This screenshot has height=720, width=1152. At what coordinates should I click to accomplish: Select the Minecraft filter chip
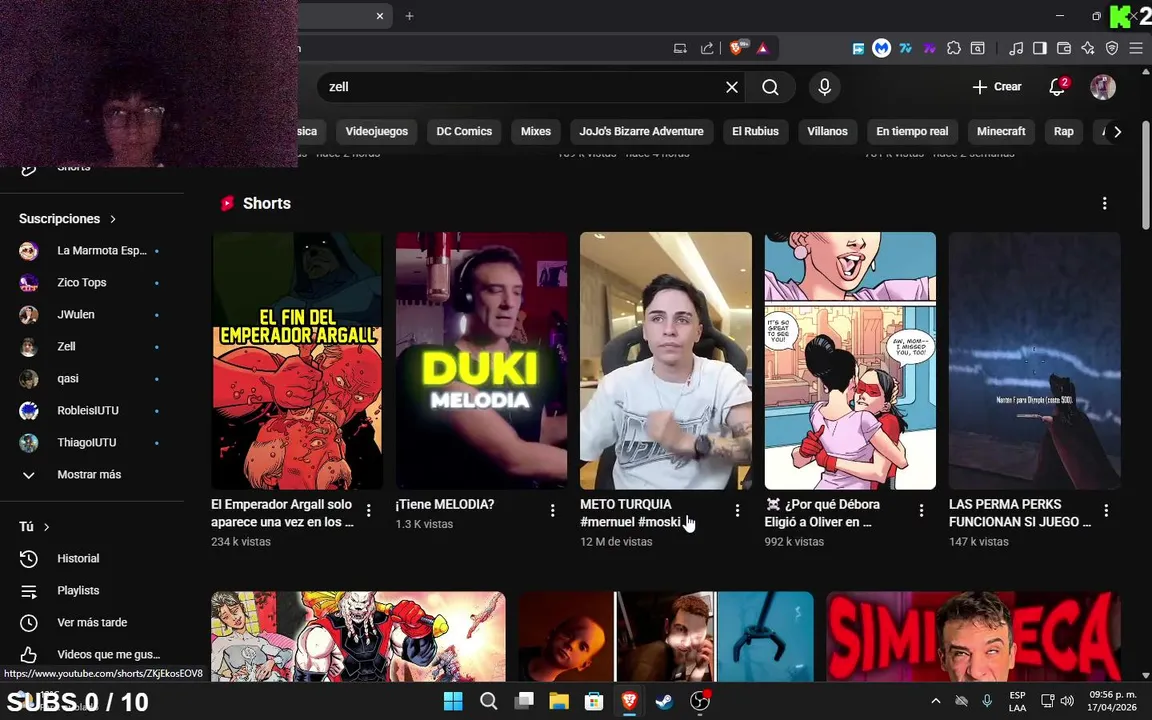[x=1001, y=132]
